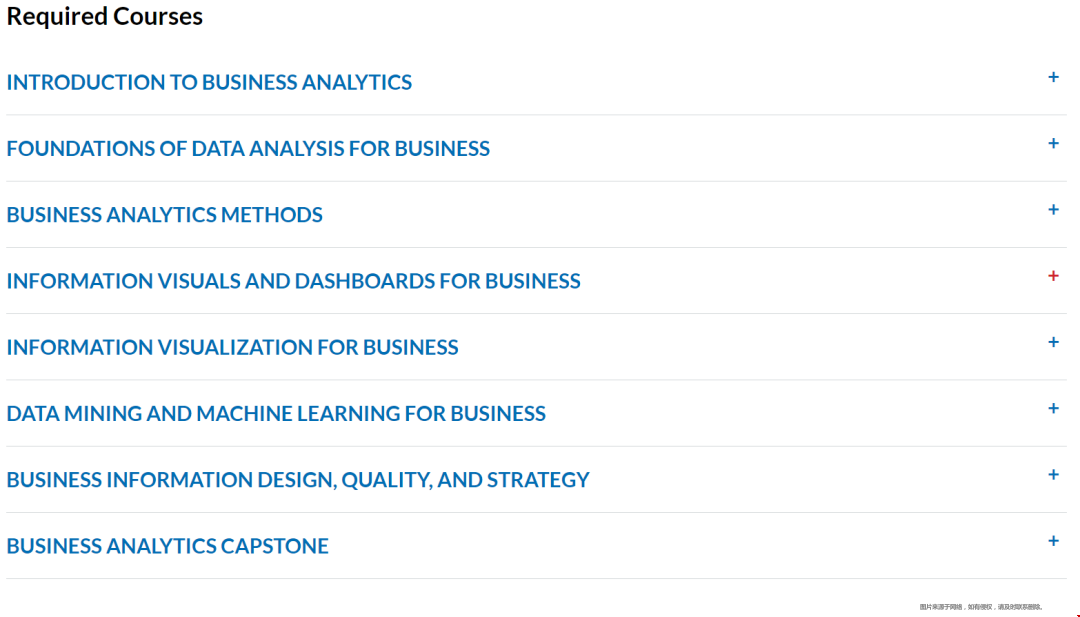The height and width of the screenshot is (617, 1080).
Task: Open the Introduction to Business Analytics course title
Action: [x=209, y=82]
